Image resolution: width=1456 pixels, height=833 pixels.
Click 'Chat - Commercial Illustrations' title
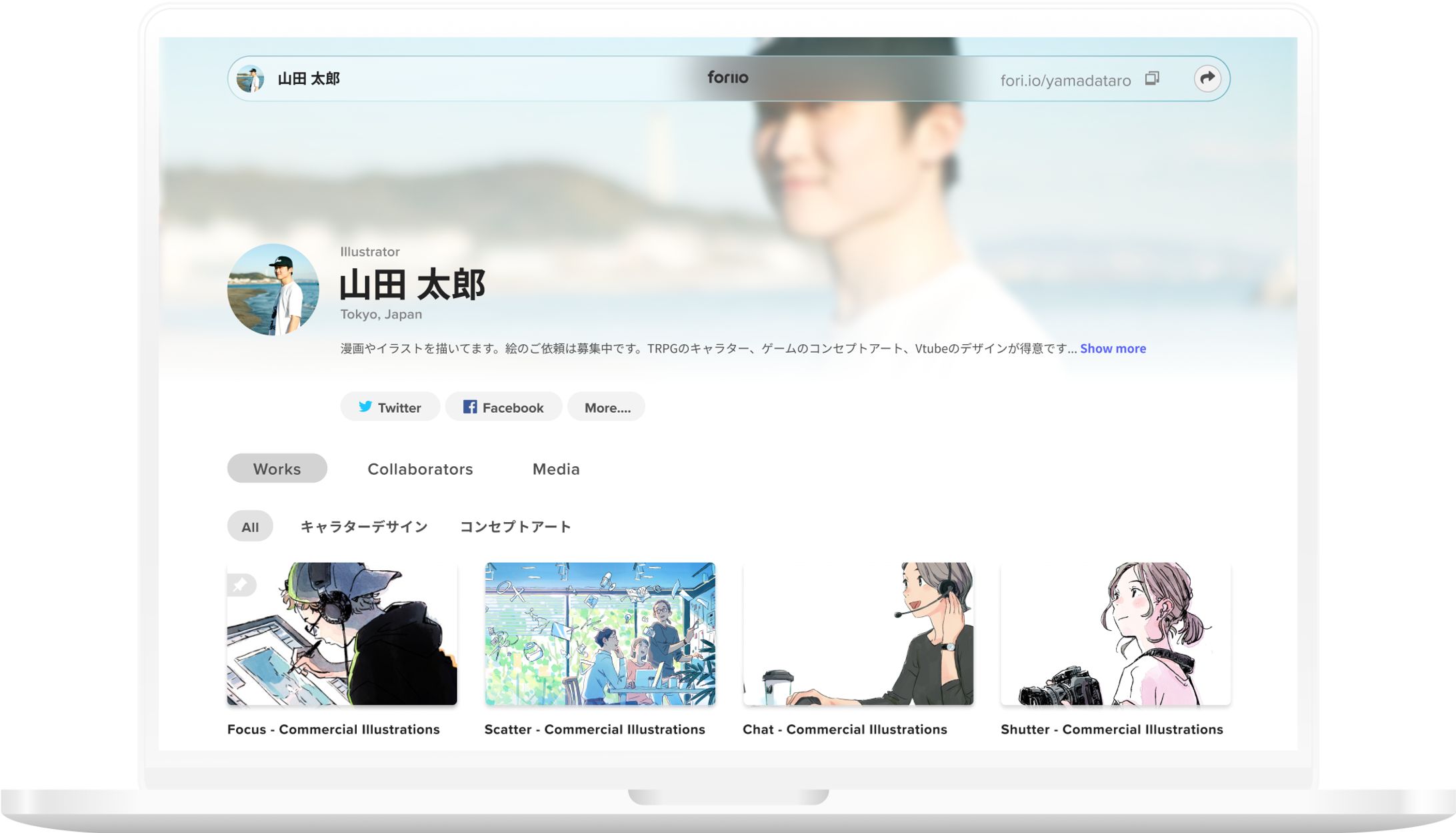[845, 729]
